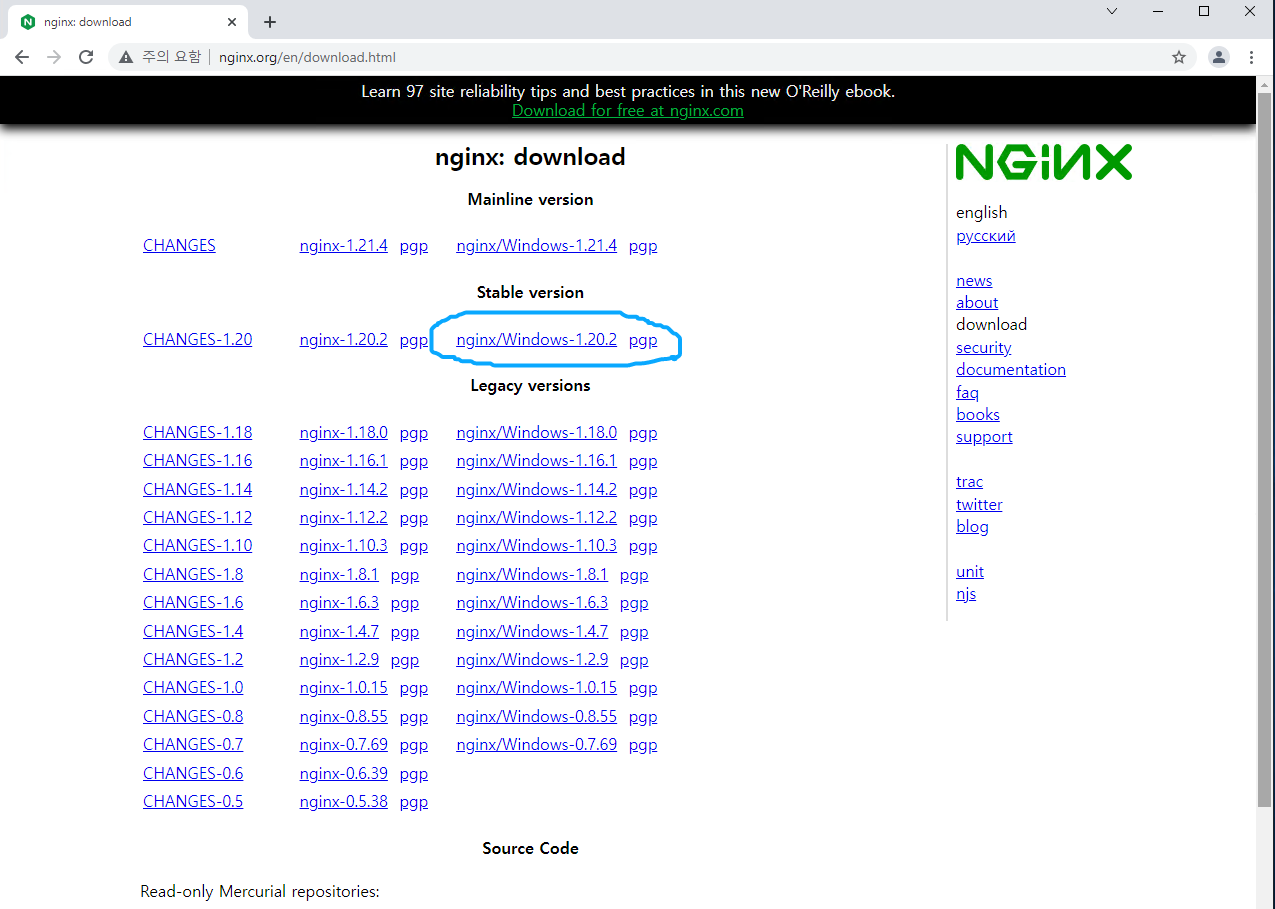Screen dimensions: 1275x909
Task: Open pgp signature for nginx/Windows-1.21.4
Action: tap(643, 246)
